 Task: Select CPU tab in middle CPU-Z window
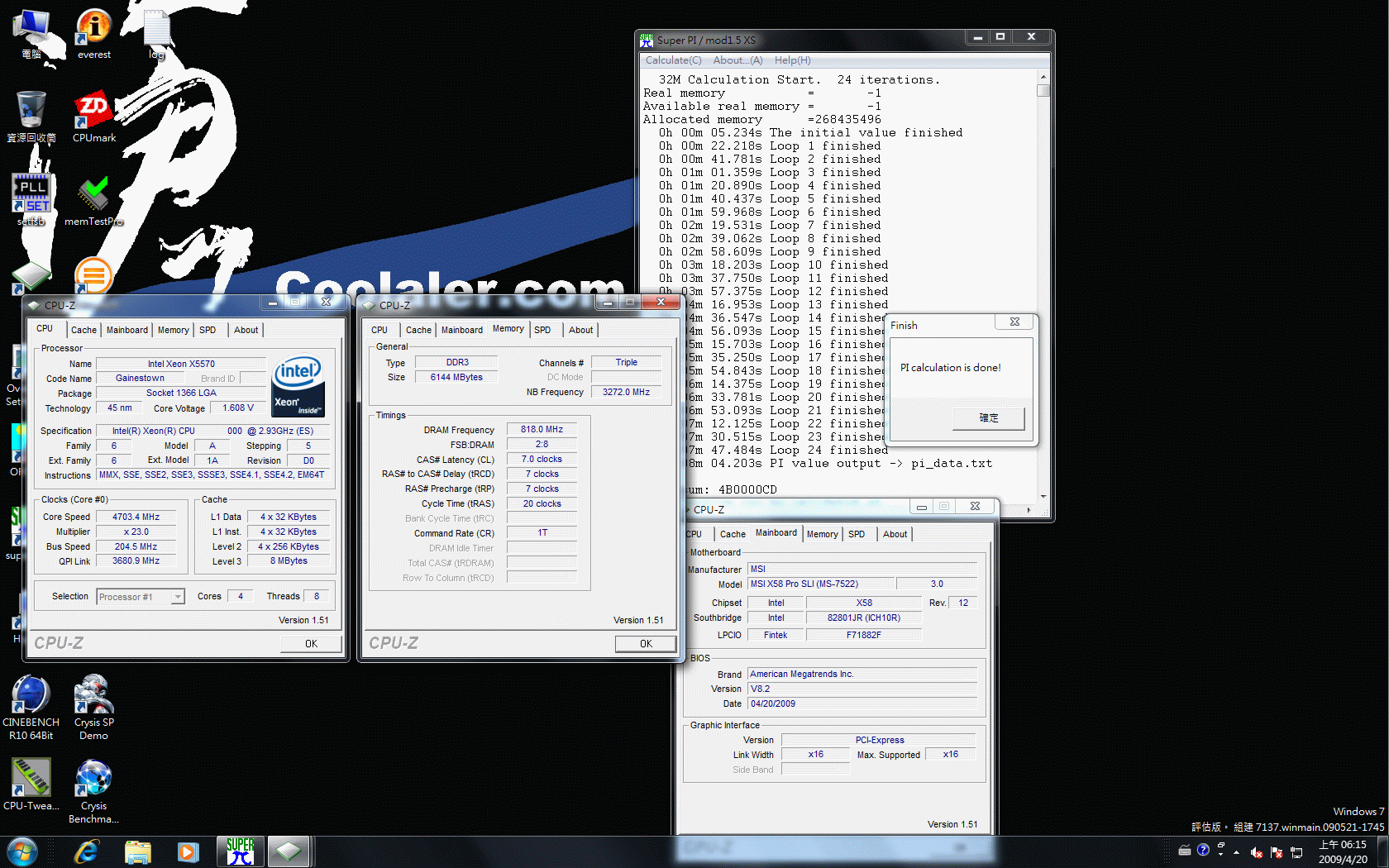tap(379, 330)
